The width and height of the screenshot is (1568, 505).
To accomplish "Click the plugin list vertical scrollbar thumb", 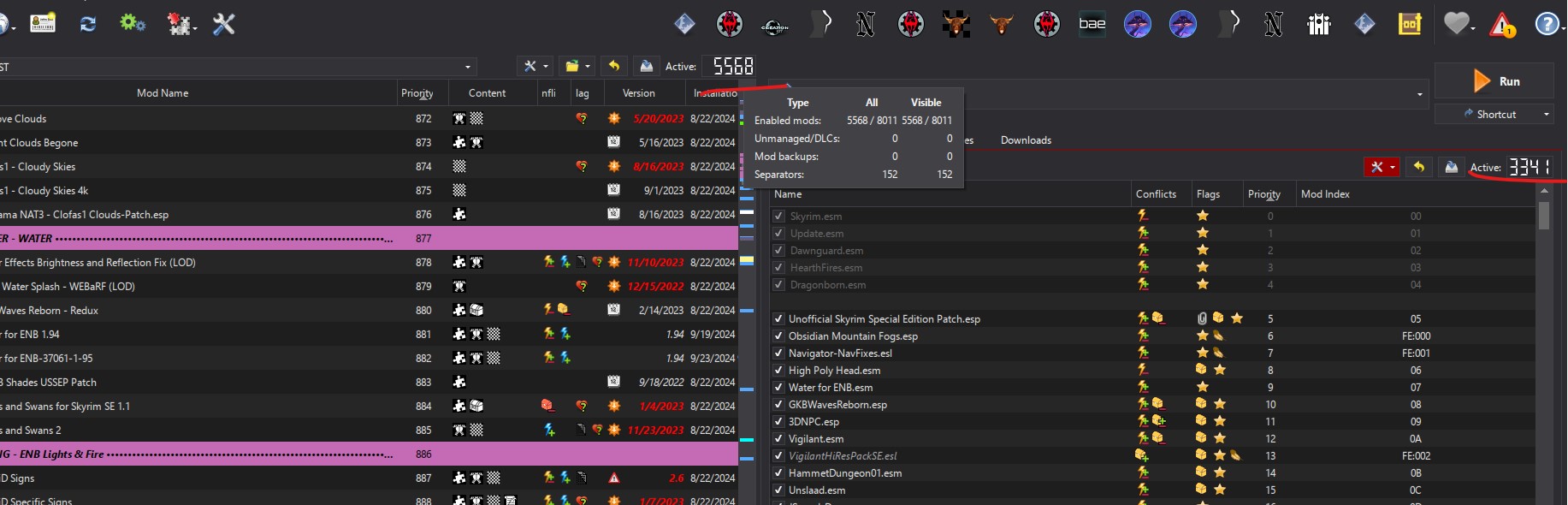I will pyautogui.click(x=1544, y=215).
